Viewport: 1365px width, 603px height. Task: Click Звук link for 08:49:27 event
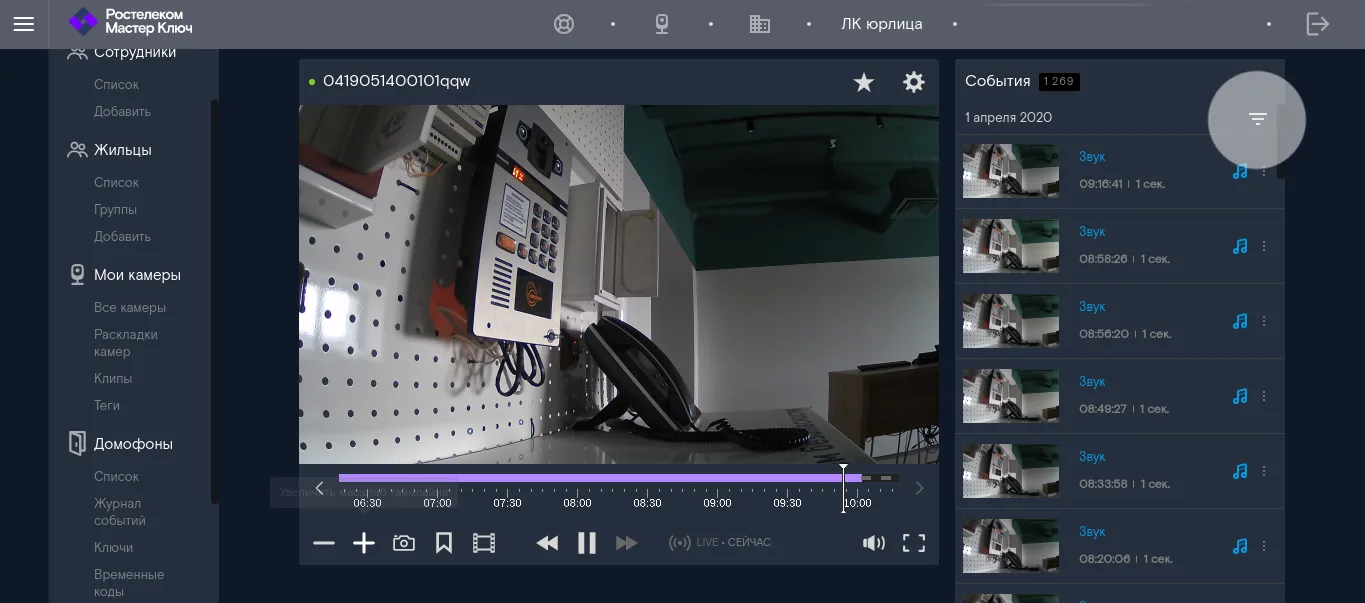[x=1092, y=382]
